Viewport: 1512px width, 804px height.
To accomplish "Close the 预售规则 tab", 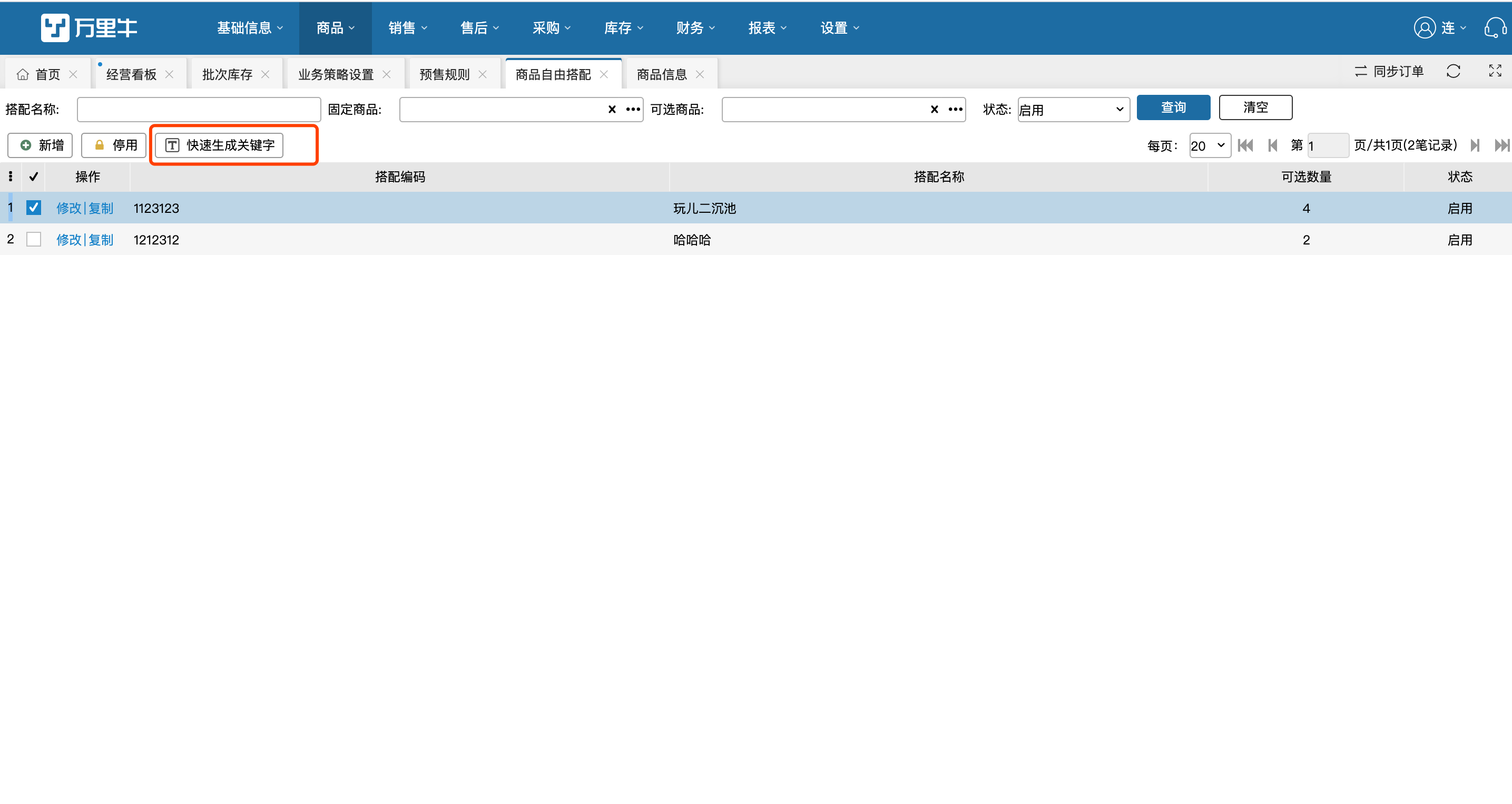I will pyautogui.click(x=483, y=74).
